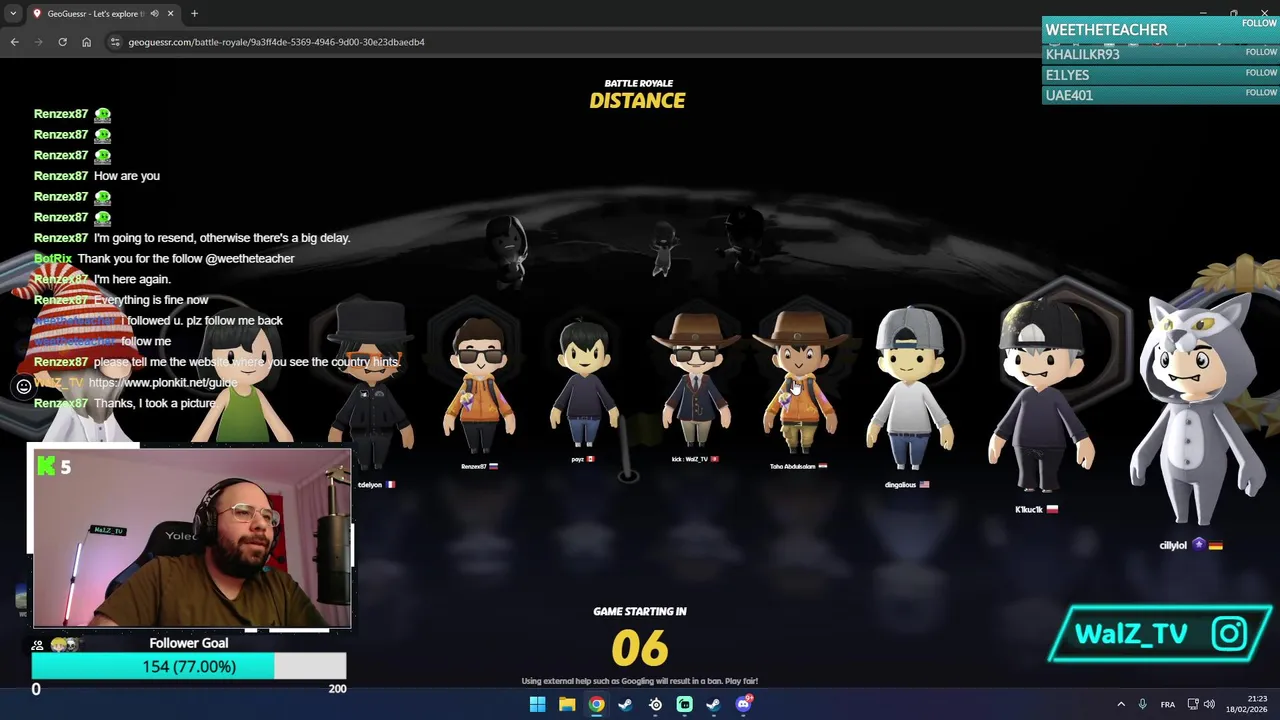Open the browser home page

point(86,42)
